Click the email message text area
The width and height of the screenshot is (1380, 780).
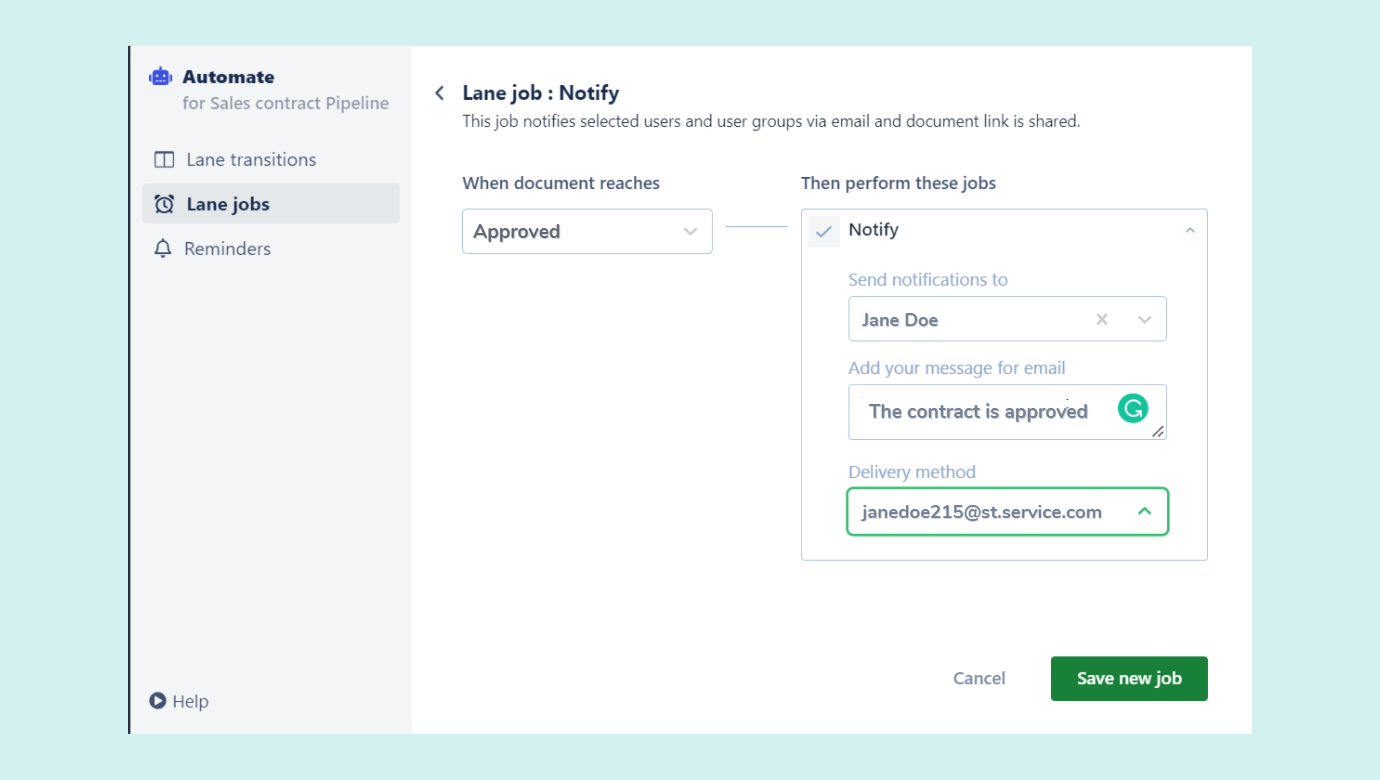click(980, 411)
